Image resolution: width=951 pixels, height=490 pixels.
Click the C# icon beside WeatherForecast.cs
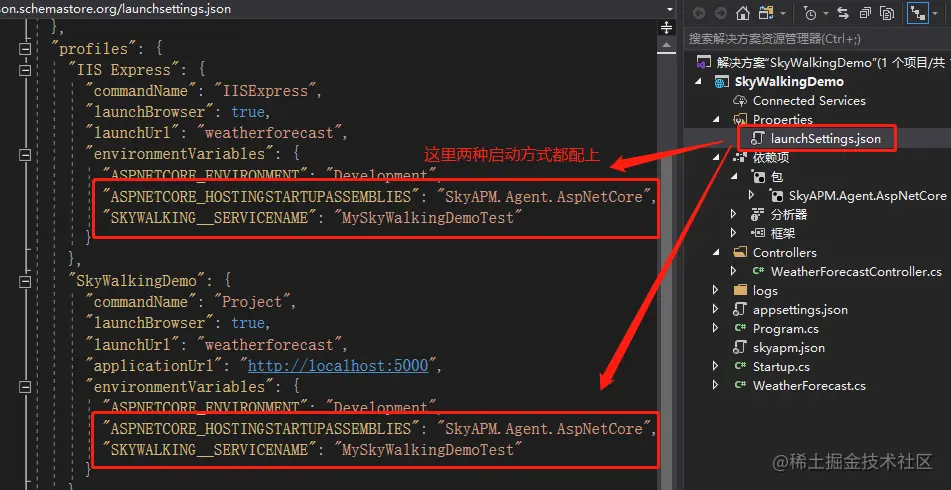coord(740,386)
